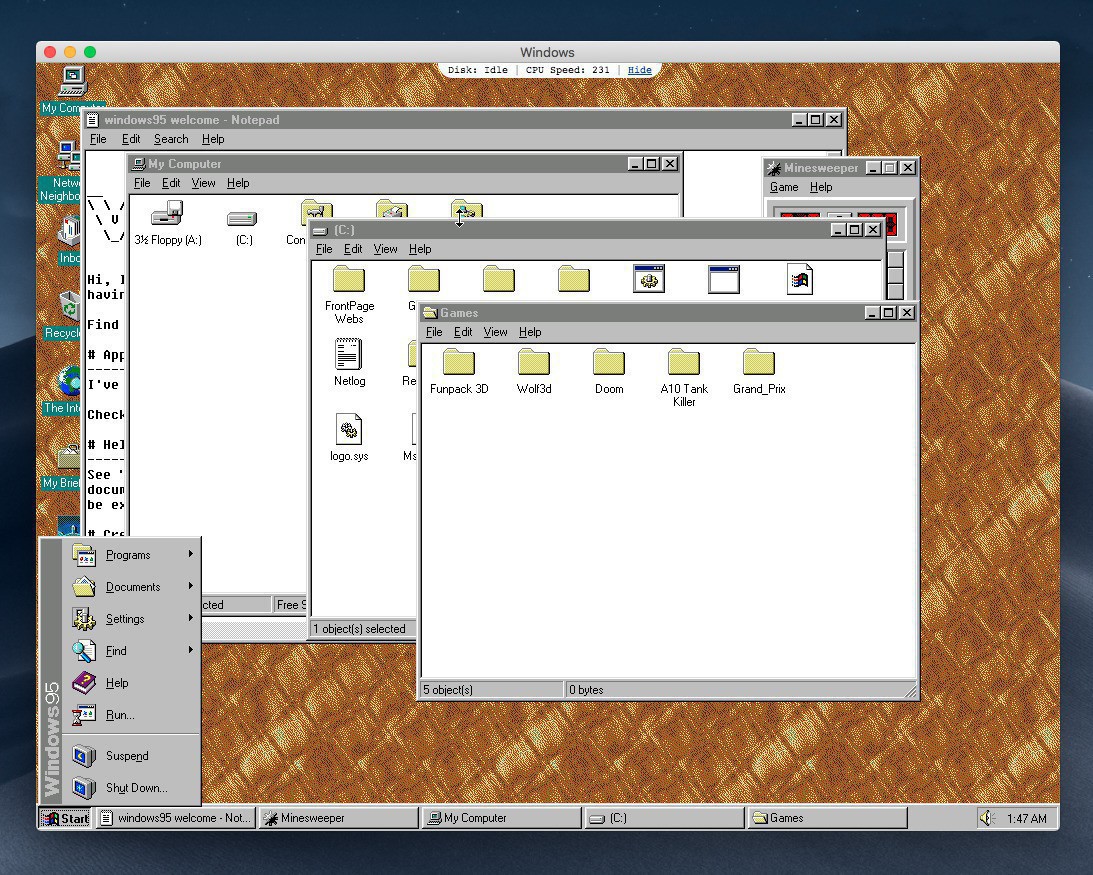Image resolution: width=1093 pixels, height=875 pixels.
Task: Open the Doom folder in Games
Action: 608,363
